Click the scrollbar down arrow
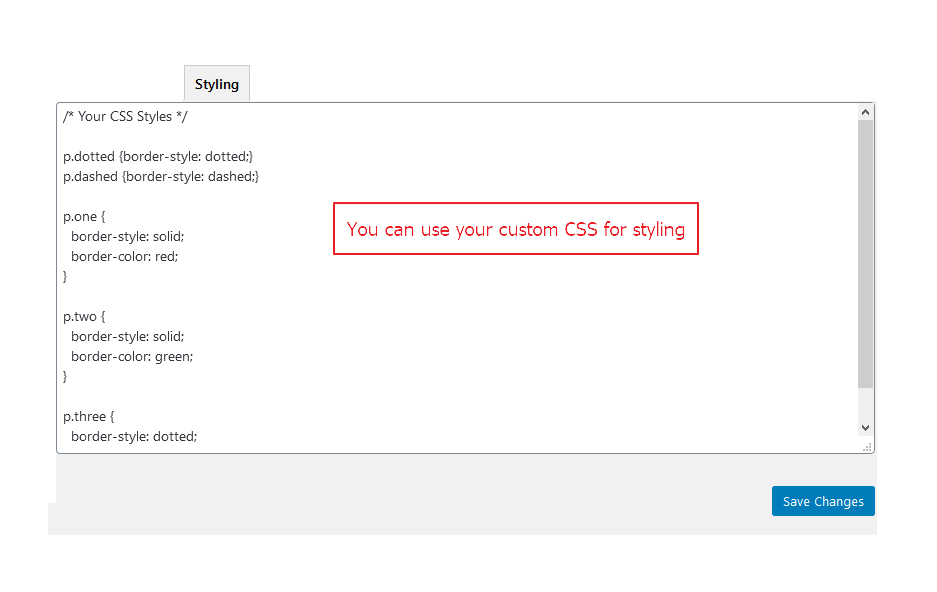The image size is (937, 592). [x=865, y=428]
